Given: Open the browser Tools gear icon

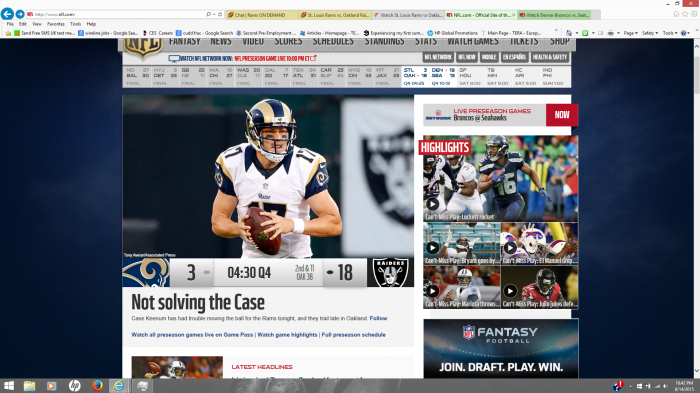Looking at the screenshot, I should pyautogui.click(x=694, y=14).
